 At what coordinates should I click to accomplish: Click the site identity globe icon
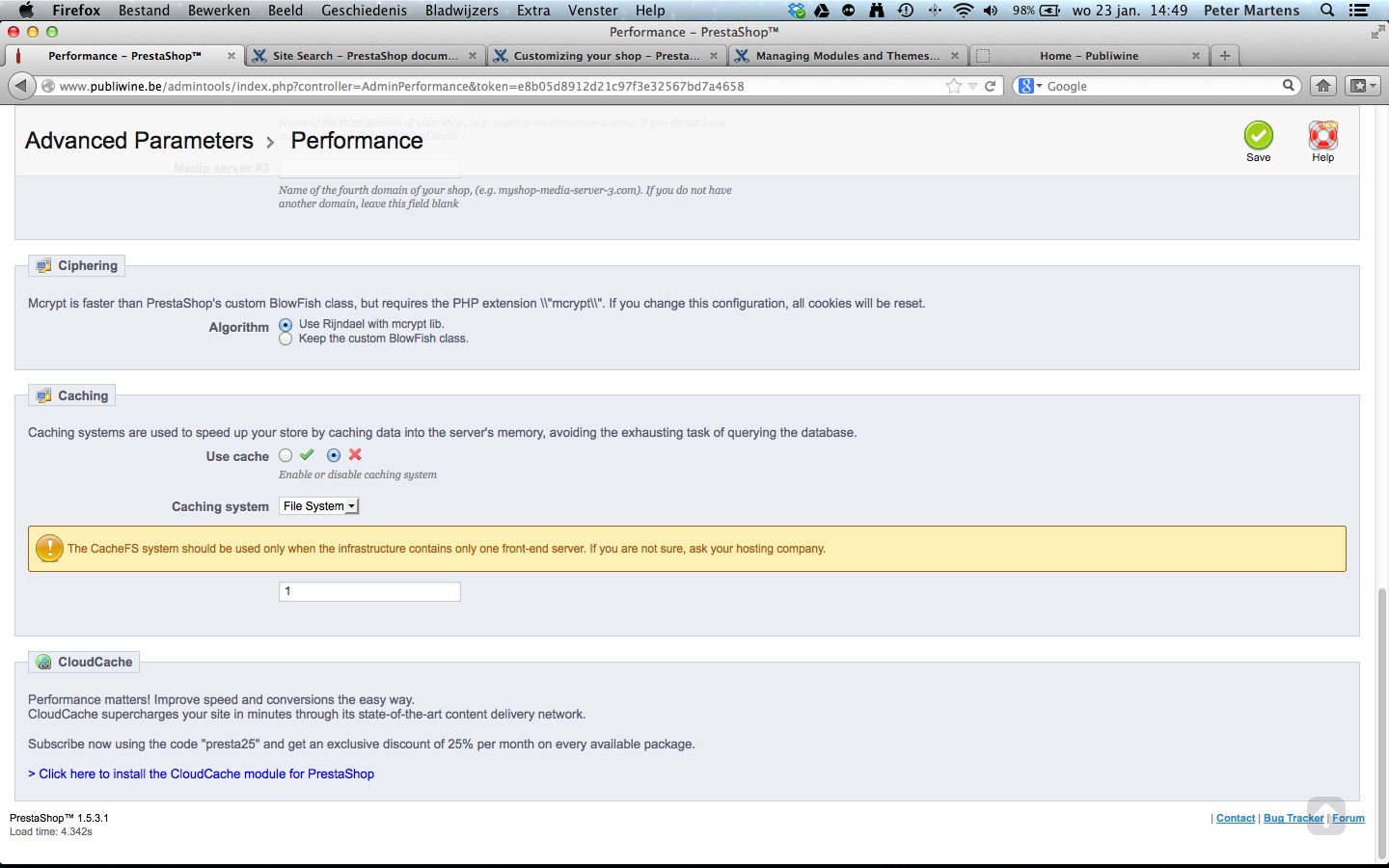coord(48,86)
